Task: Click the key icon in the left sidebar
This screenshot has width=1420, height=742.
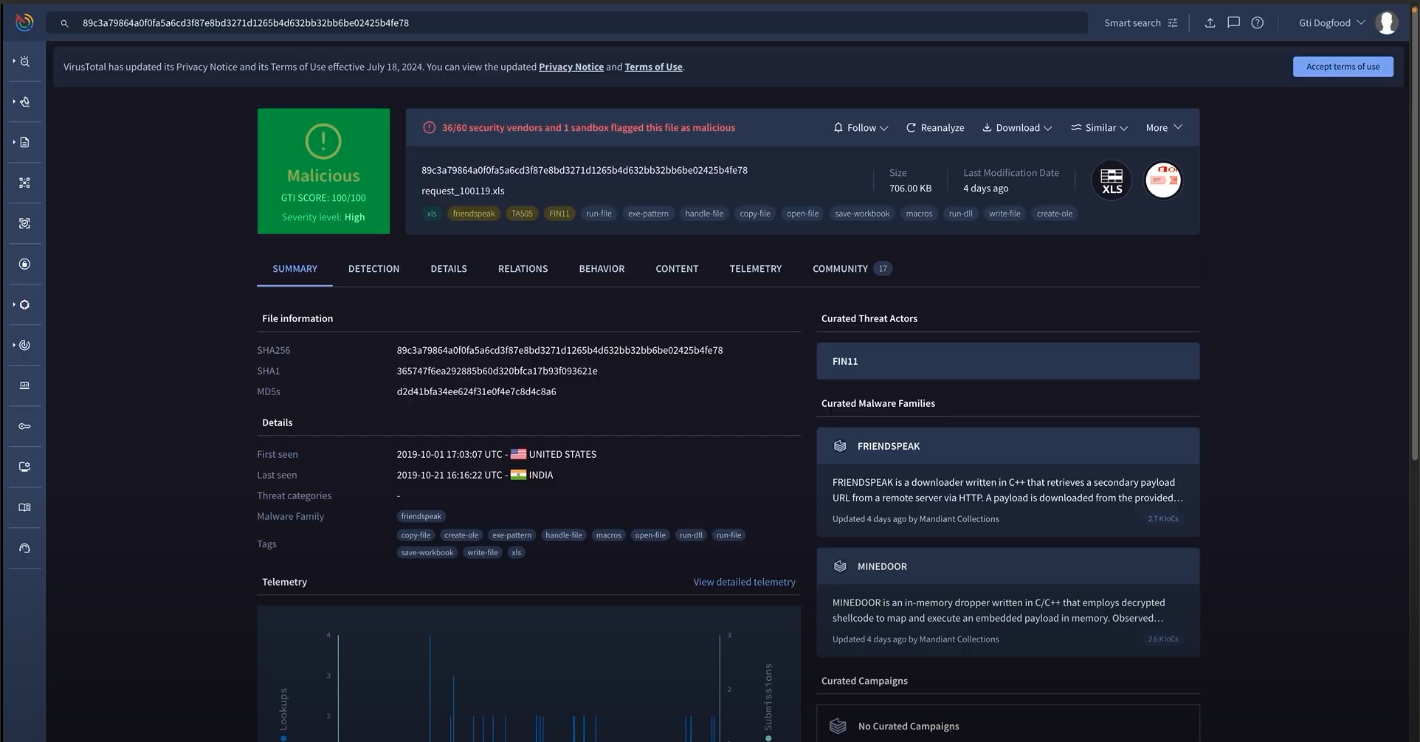Action: [x=25, y=425]
